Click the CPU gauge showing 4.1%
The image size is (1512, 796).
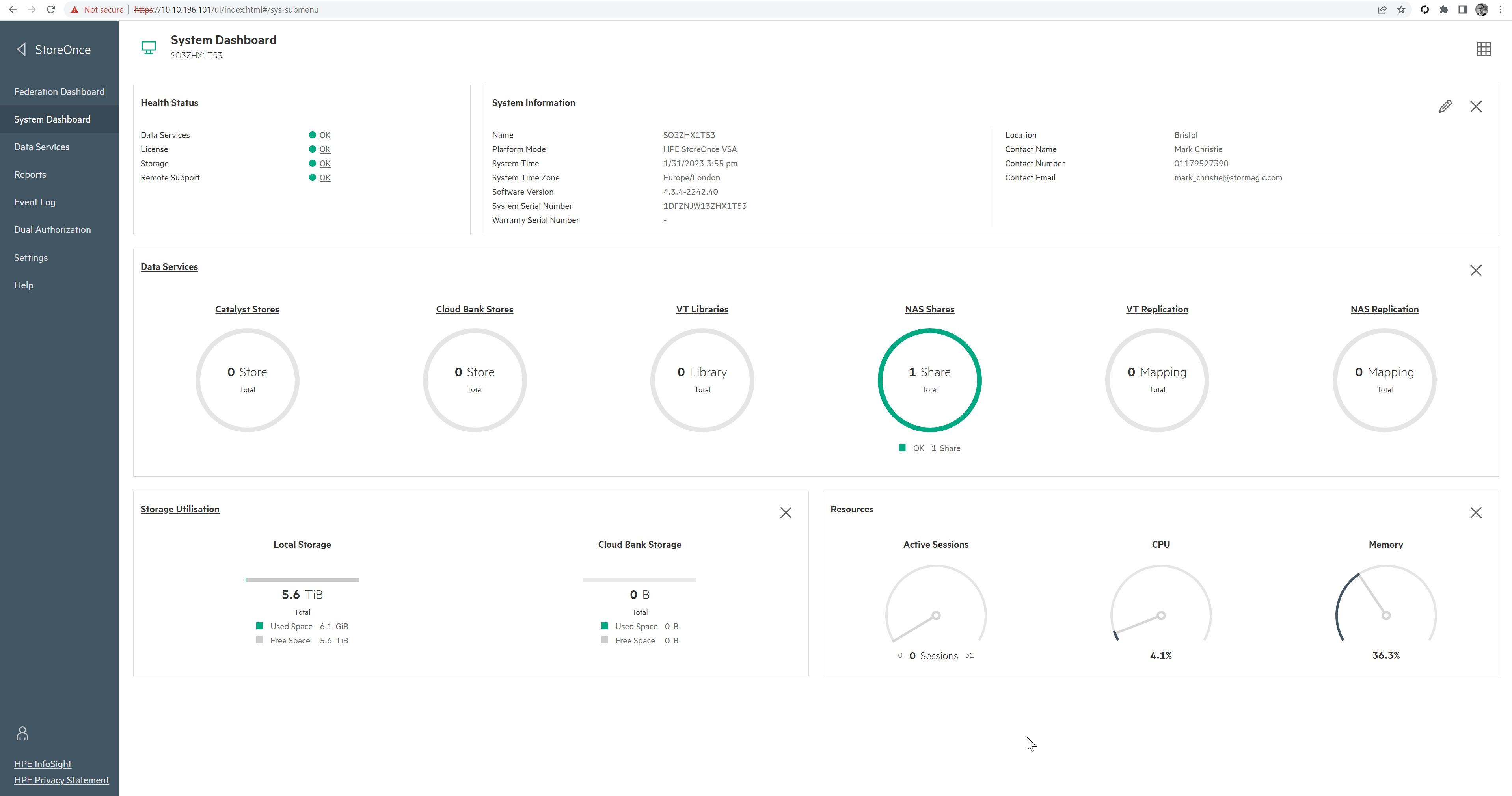tap(1161, 603)
